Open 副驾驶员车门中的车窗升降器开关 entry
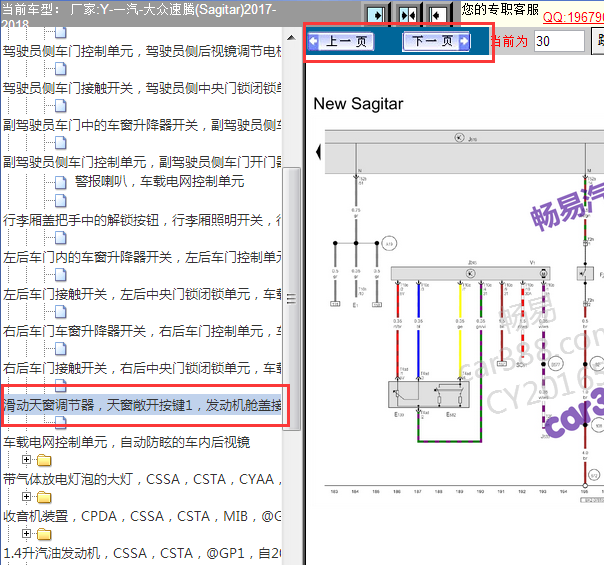Screen dimensions: 604x565 click(x=142, y=125)
